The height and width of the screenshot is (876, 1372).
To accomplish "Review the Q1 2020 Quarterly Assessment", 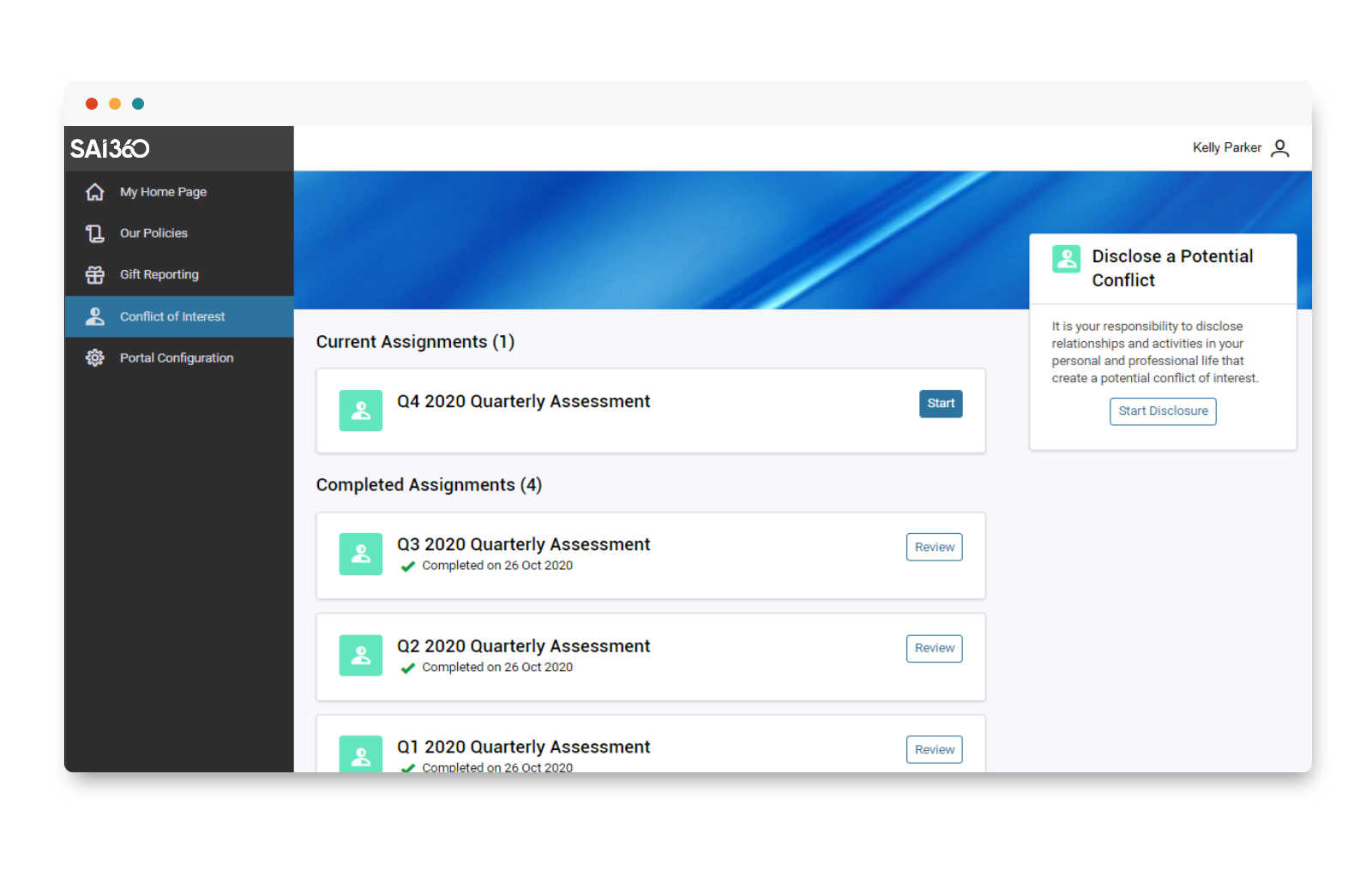I will coord(934,749).
